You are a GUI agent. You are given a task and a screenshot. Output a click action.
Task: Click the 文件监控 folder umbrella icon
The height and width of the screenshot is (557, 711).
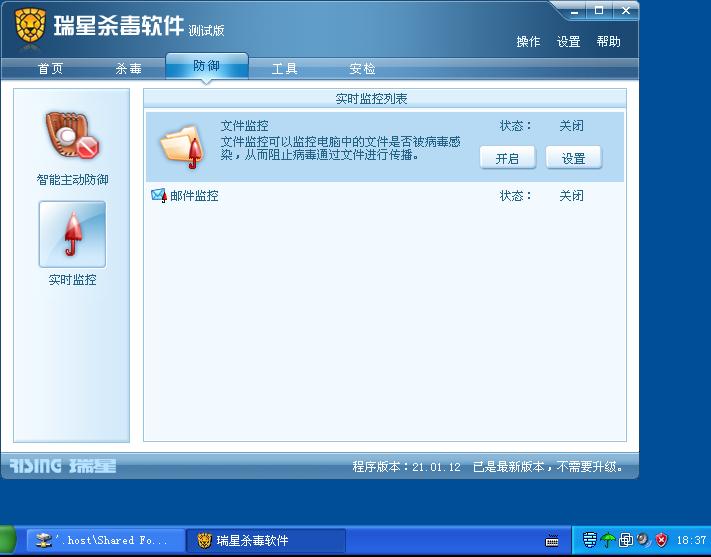(181, 147)
